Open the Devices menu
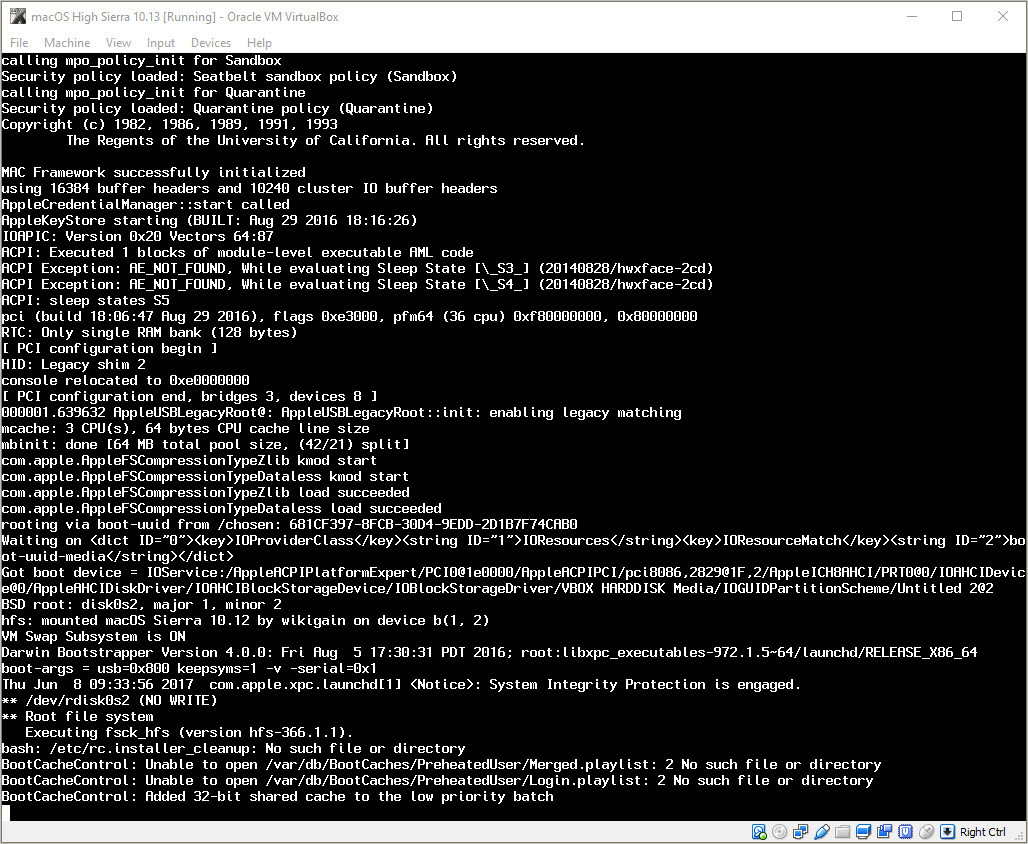The width and height of the screenshot is (1028, 844). pos(210,43)
